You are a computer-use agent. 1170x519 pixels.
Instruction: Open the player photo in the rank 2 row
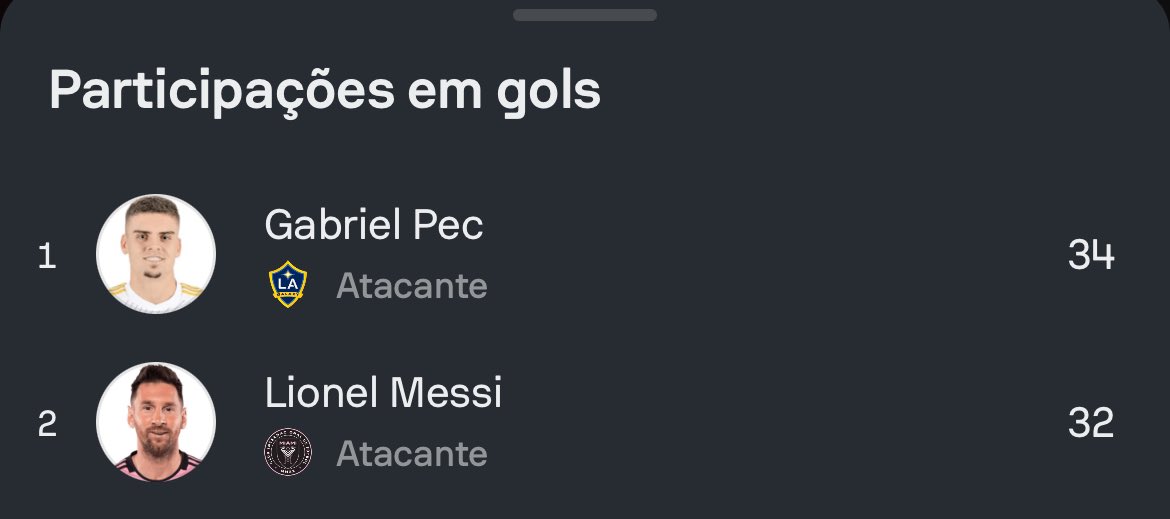156,421
